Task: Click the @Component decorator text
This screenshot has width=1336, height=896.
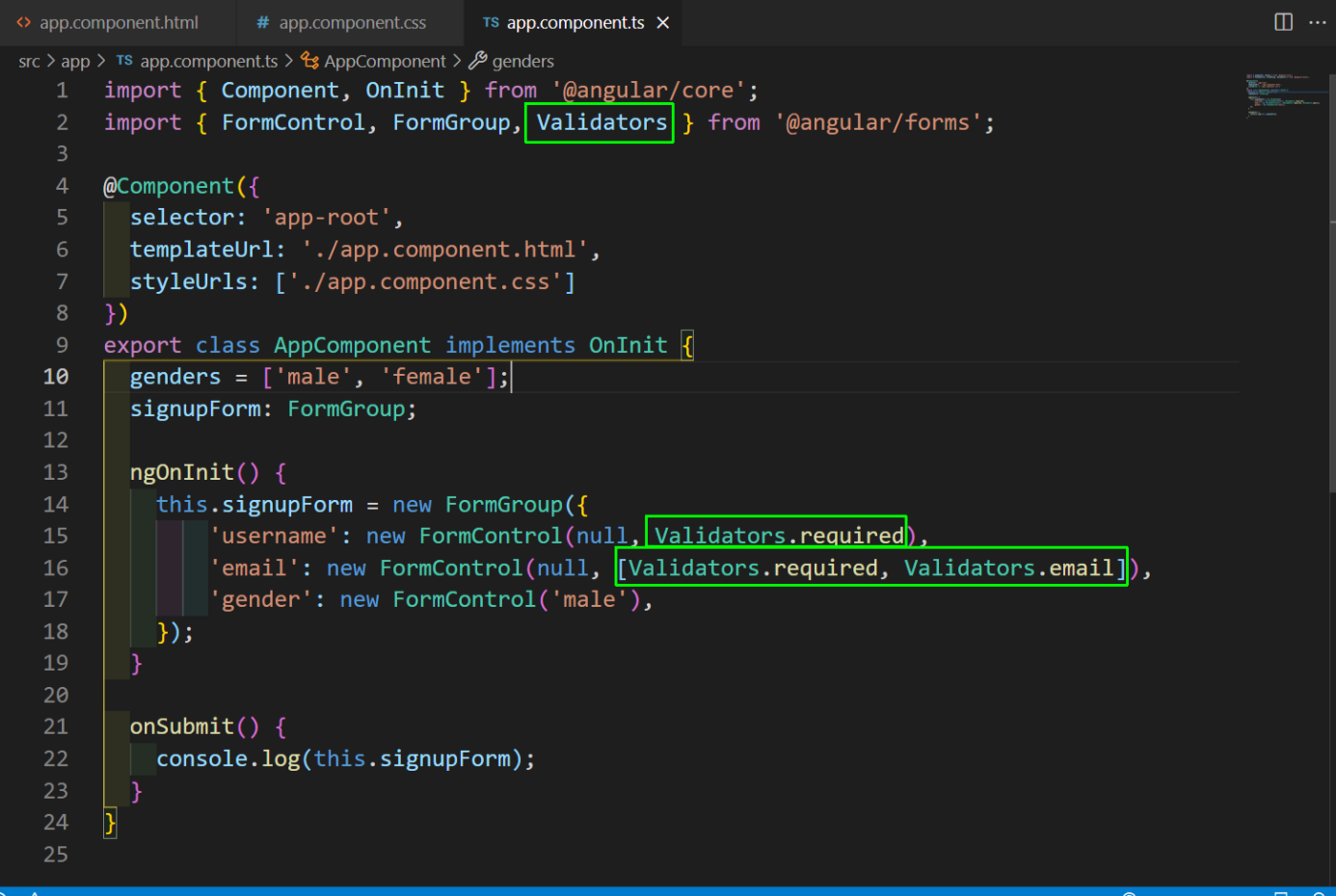Action: pos(168,186)
